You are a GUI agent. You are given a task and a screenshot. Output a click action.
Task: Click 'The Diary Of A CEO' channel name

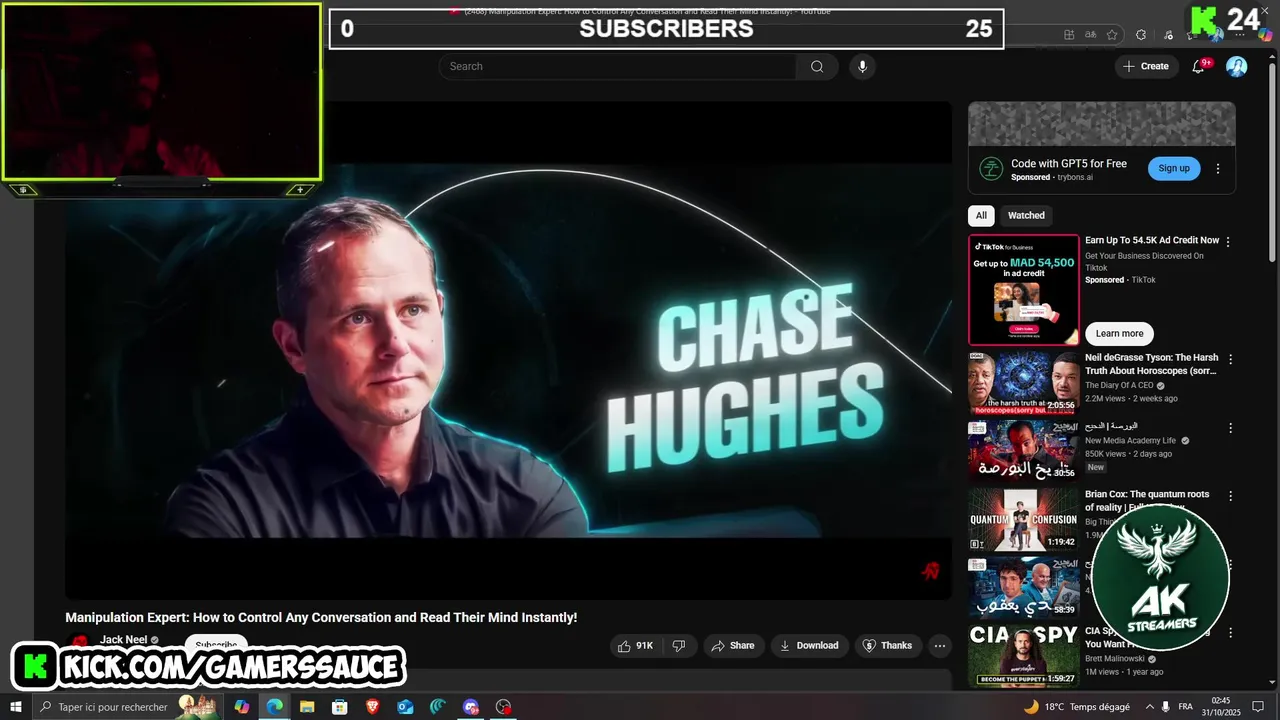tap(1119, 385)
